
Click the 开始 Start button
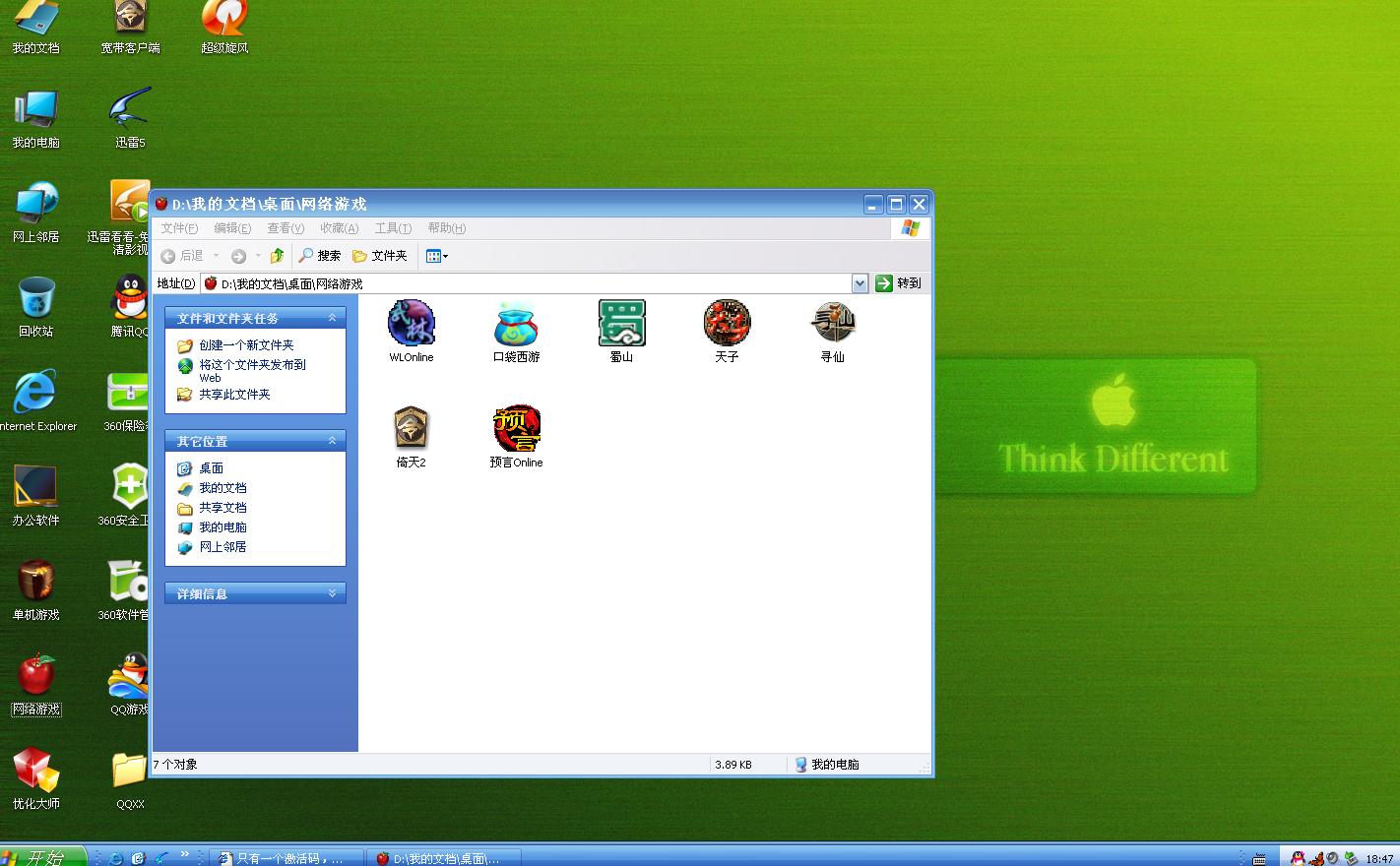pos(41,857)
